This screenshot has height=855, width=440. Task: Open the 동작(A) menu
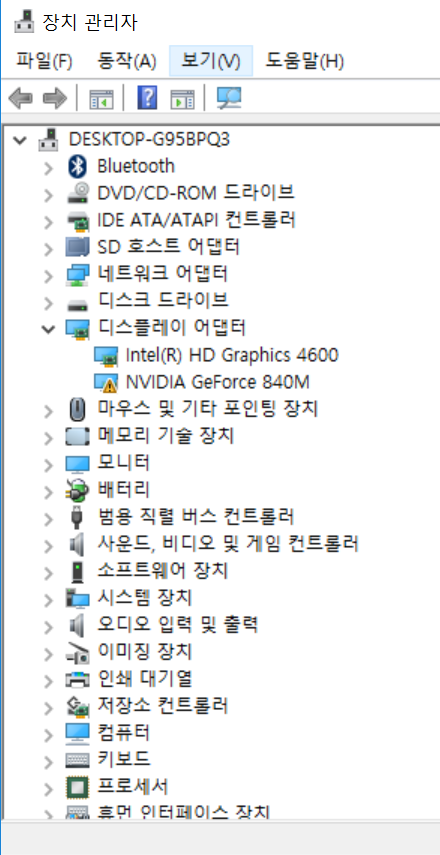coord(126,61)
